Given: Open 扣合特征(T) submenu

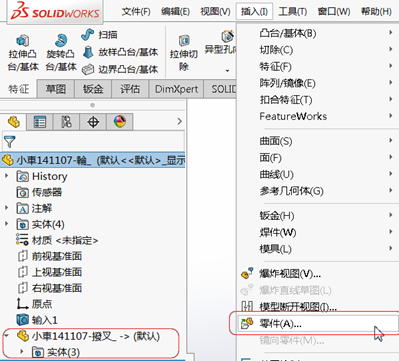Looking at the screenshot, I should 318,100.
